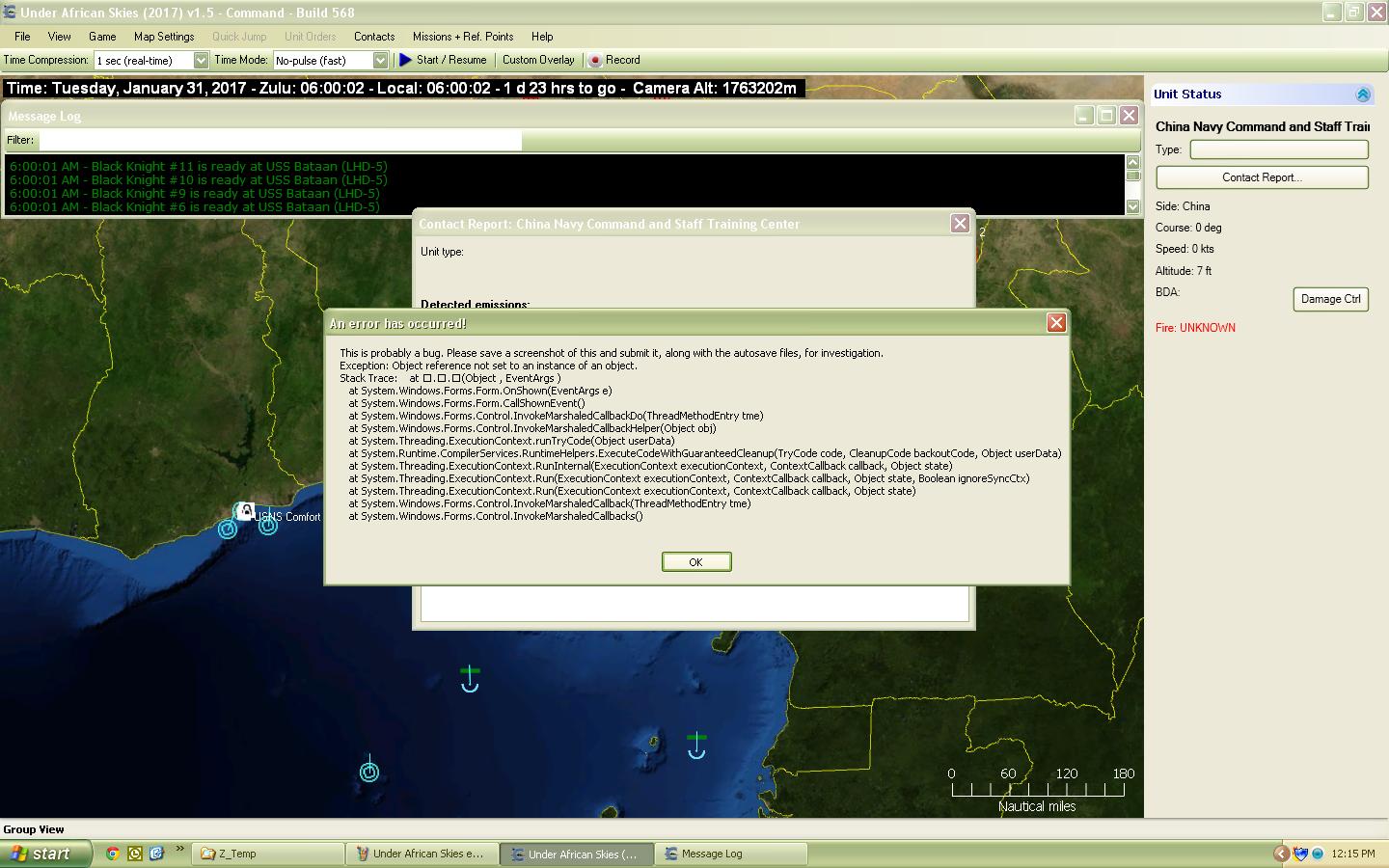Click OK in the error dialog

[x=696, y=562]
